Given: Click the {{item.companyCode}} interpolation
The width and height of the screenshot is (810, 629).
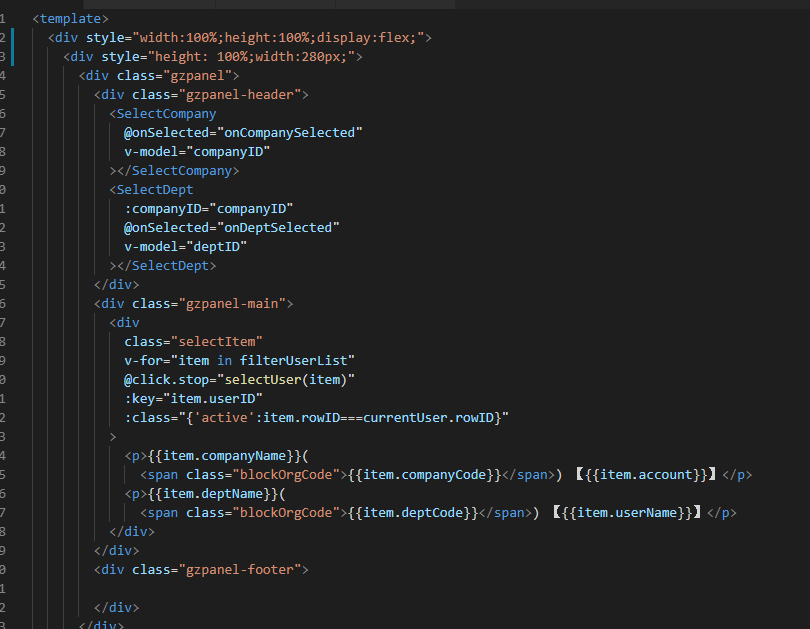Looking at the screenshot, I should [424, 475].
